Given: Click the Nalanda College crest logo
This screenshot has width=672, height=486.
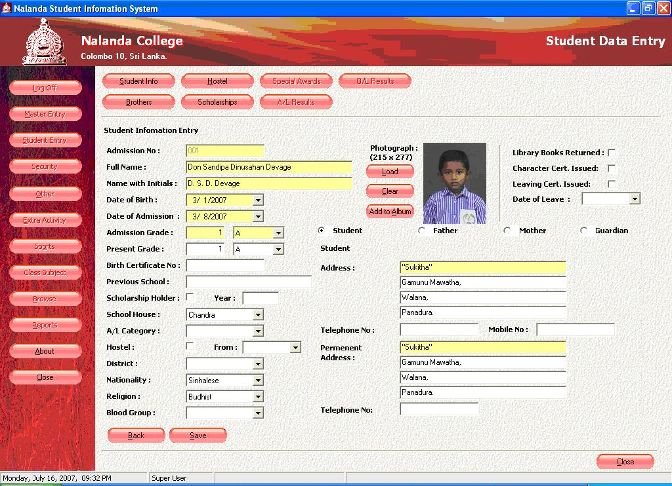Looking at the screenshot, I should pos(44,42).
